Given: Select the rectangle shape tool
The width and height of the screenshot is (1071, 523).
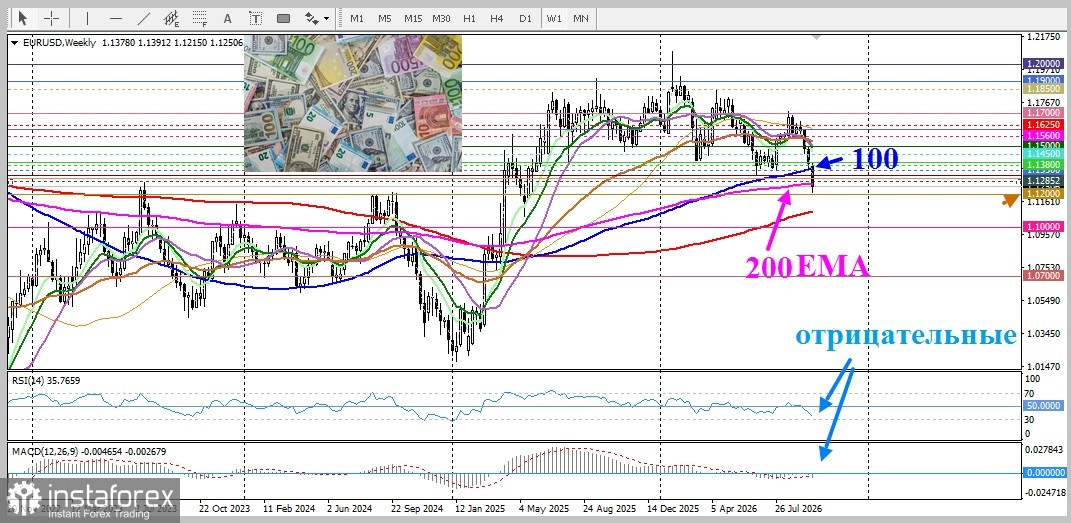Looking at the screenshot, I should click(283, 18).
